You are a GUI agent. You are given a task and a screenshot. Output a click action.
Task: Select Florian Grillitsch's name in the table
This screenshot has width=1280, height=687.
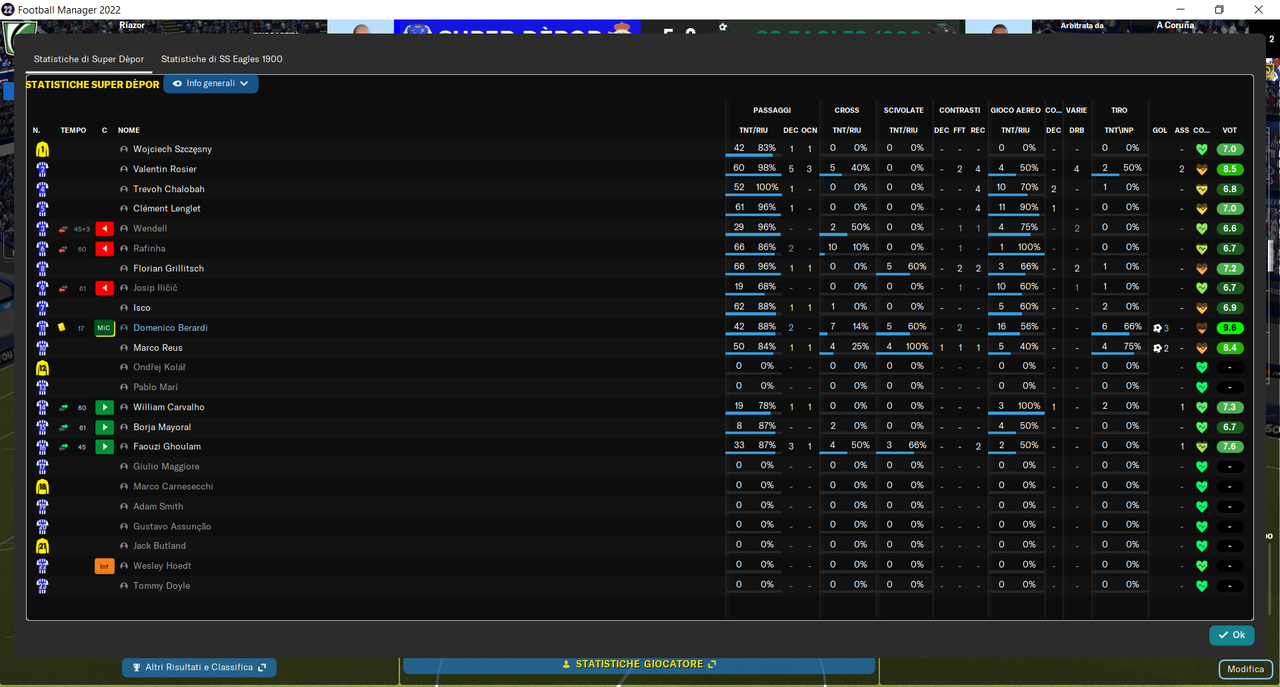click(168, 268)
